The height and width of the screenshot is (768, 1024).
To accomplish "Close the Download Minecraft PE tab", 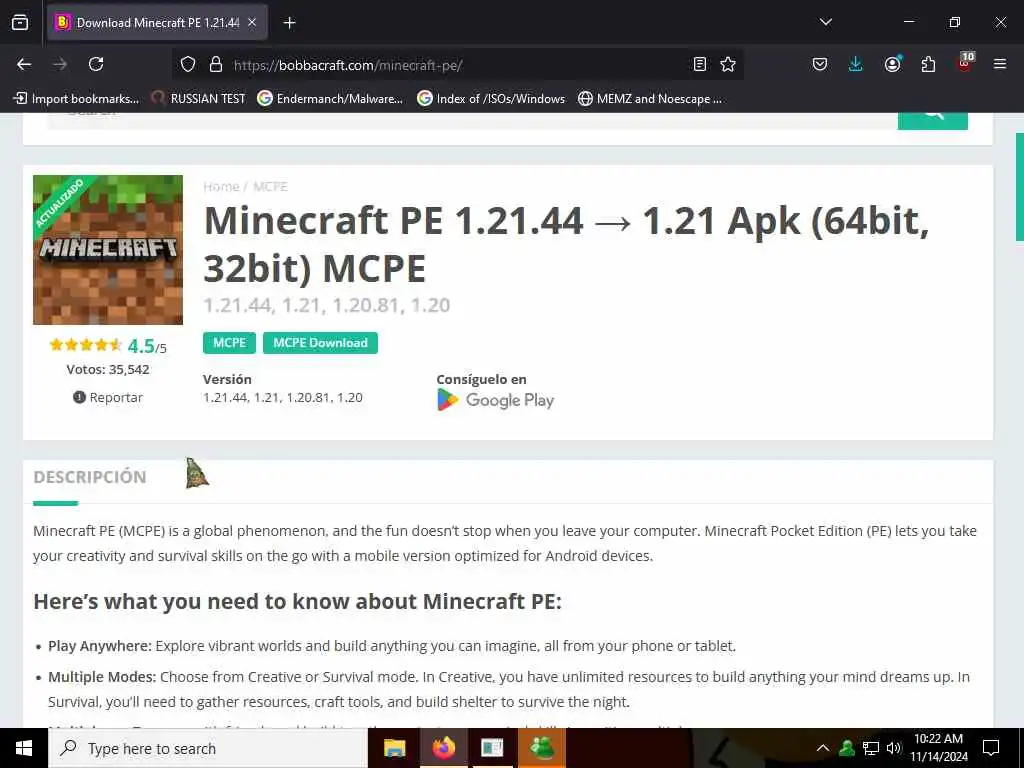I will (252, 22).
